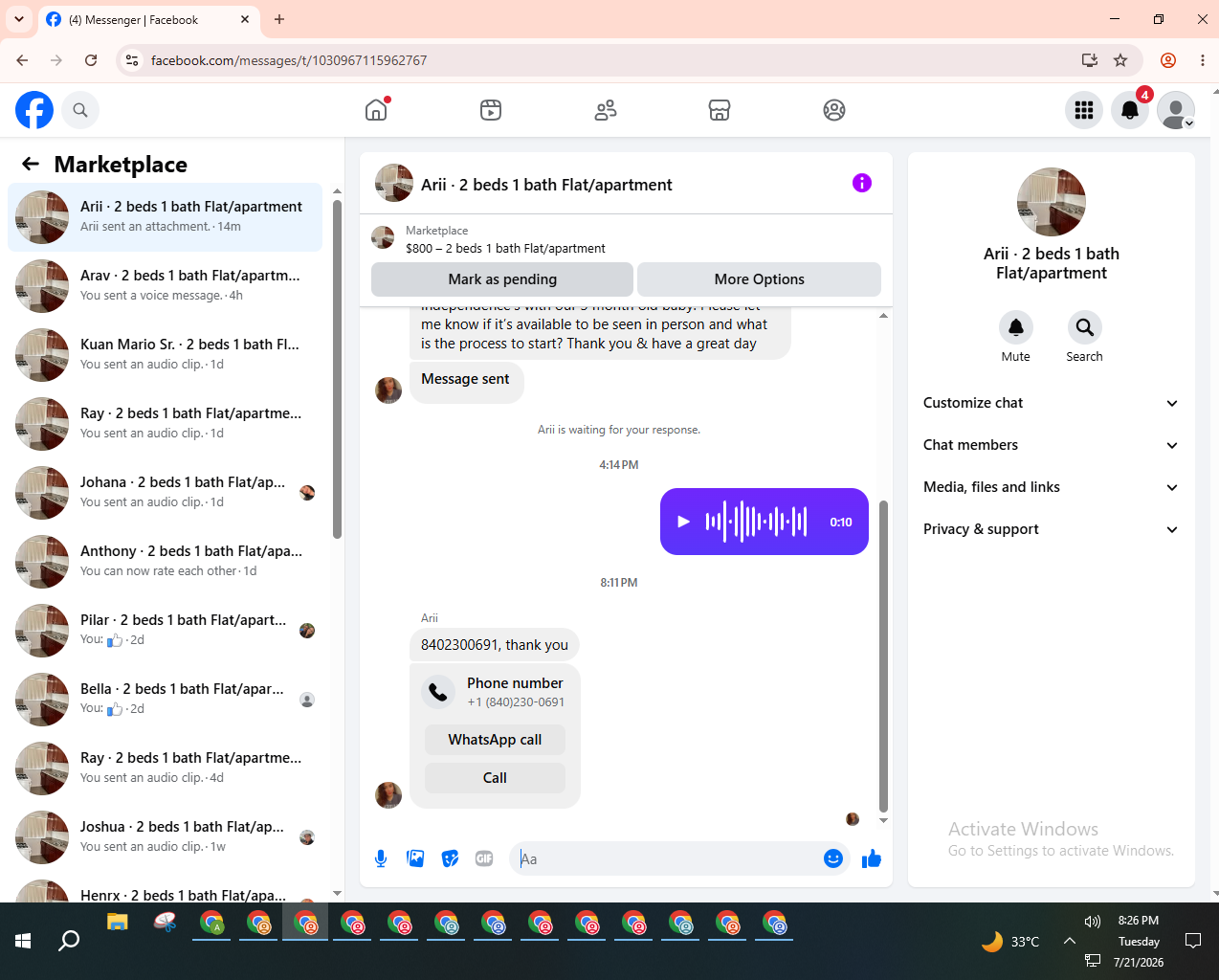Open the account profile avatar menu
Viewport: 1219px width, 980px height.
[1176, 110]
